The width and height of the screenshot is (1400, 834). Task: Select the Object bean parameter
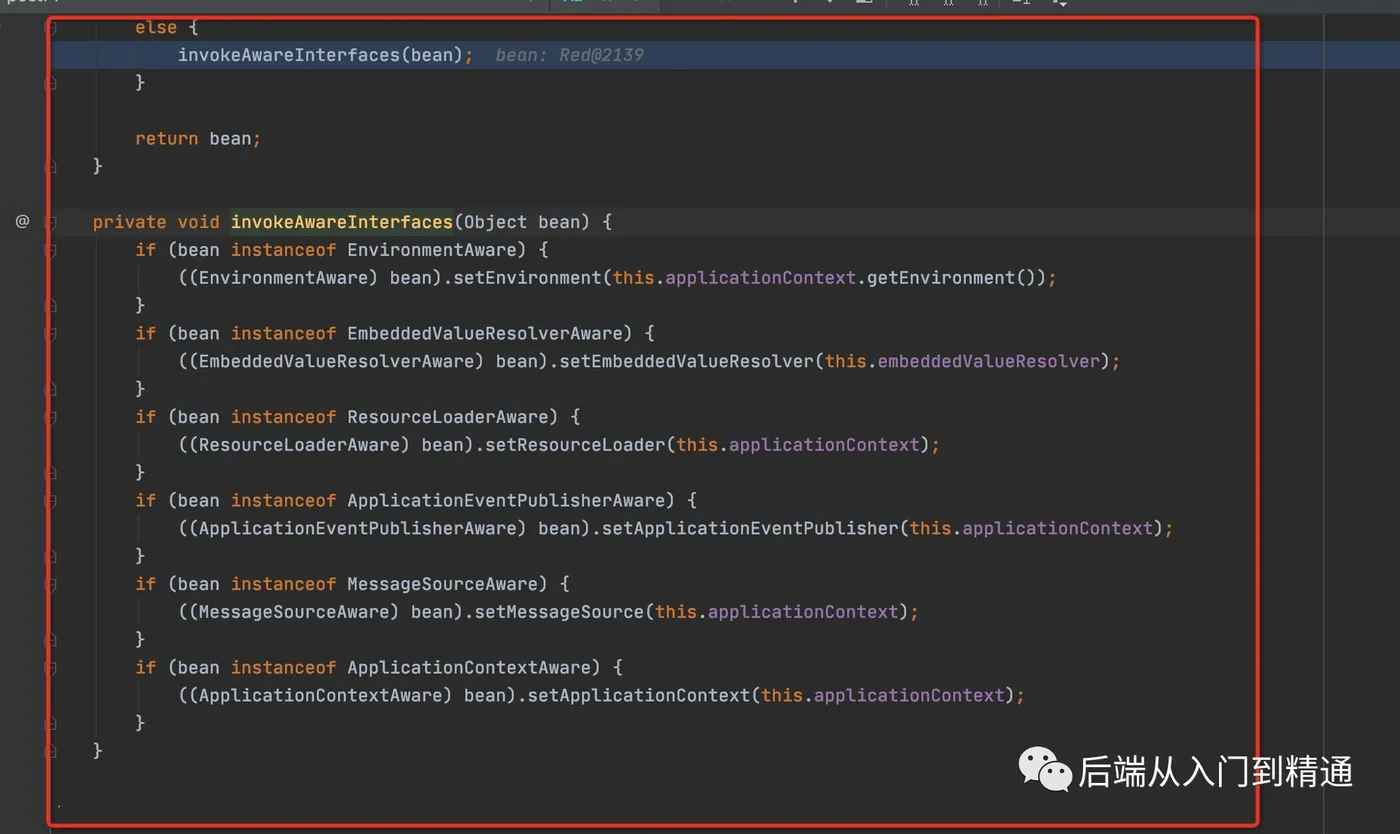click(x=522, y=222)
